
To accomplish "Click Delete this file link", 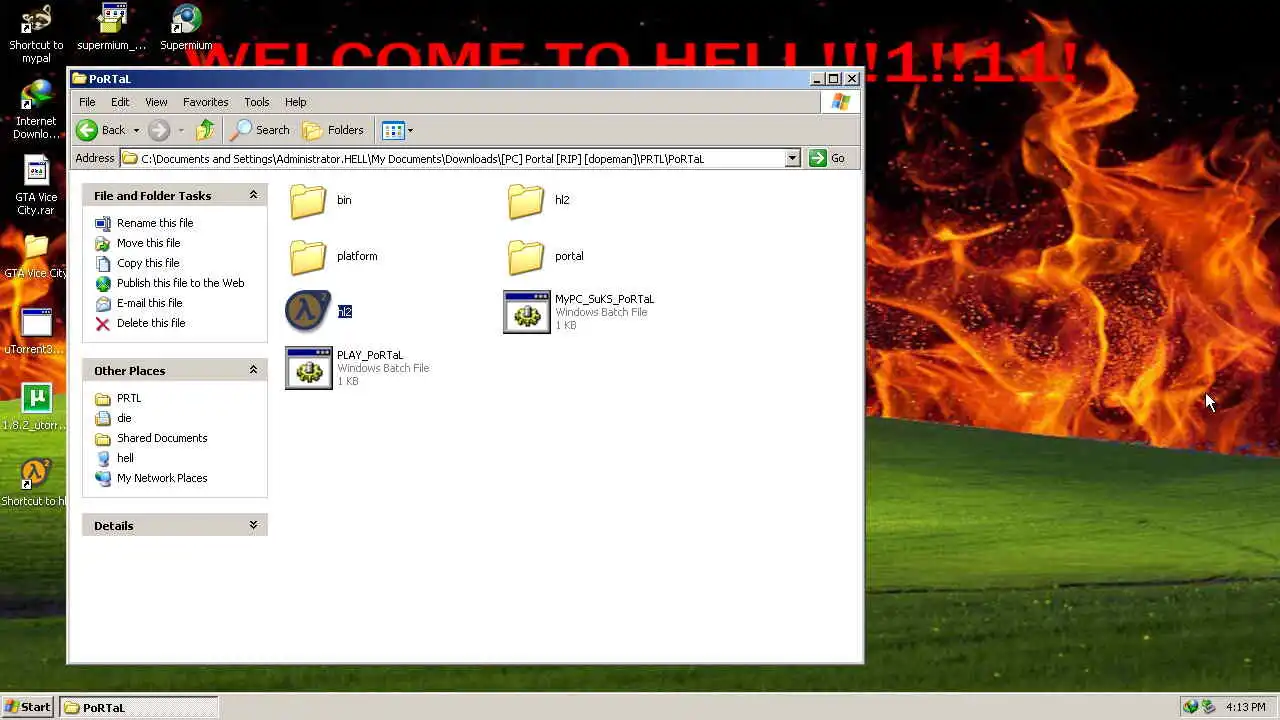I will coord(151,323).
